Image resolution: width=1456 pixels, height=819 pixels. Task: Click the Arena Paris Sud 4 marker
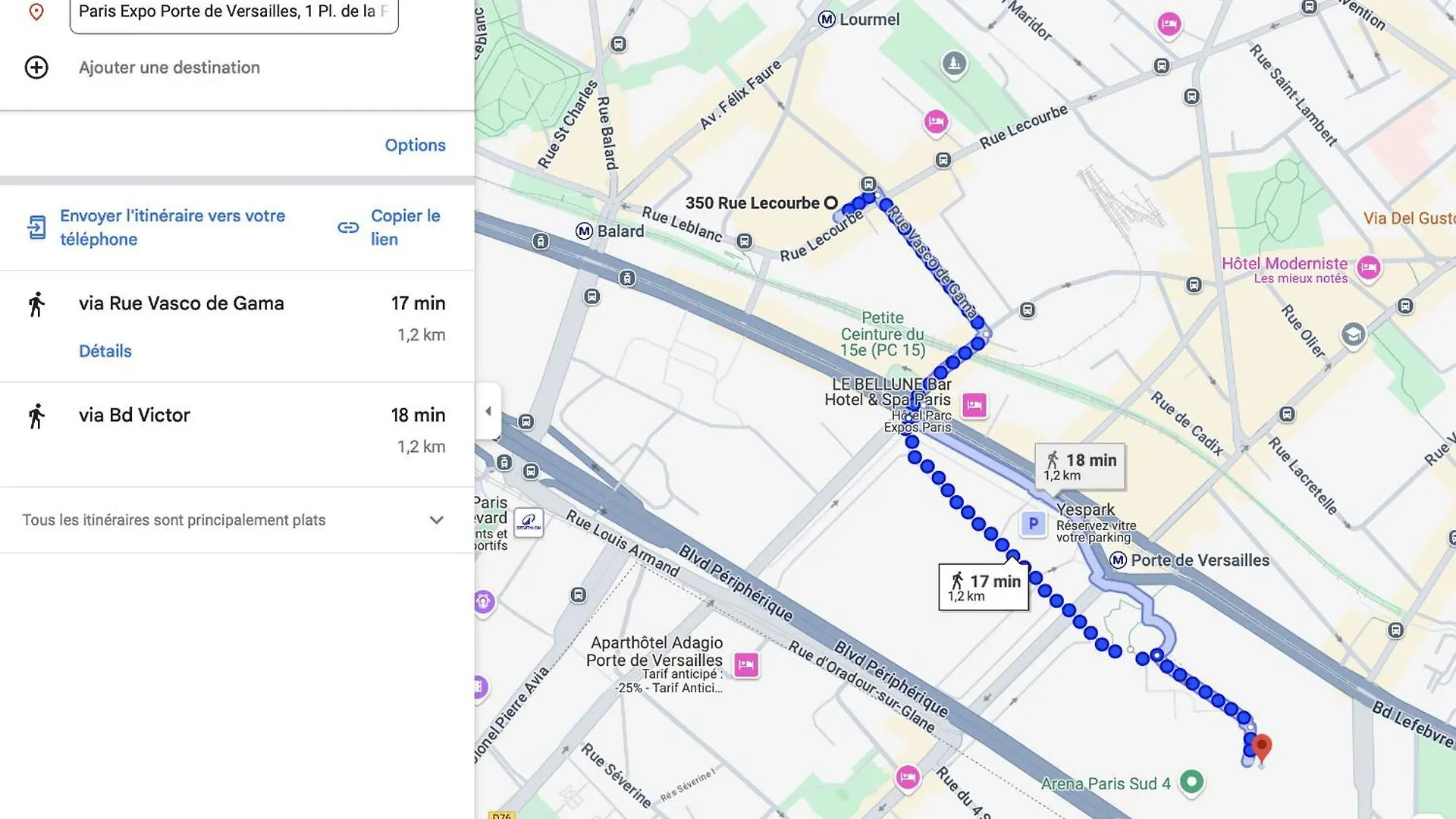(1191, 782)
